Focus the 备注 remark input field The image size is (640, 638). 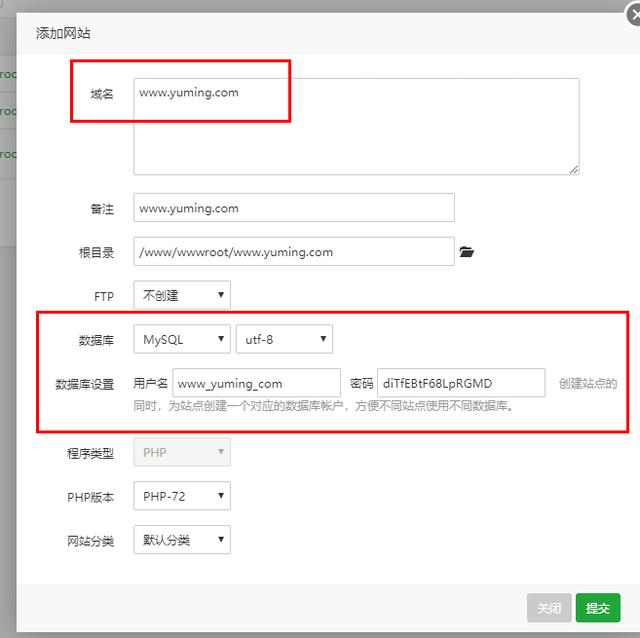(293, 208)
